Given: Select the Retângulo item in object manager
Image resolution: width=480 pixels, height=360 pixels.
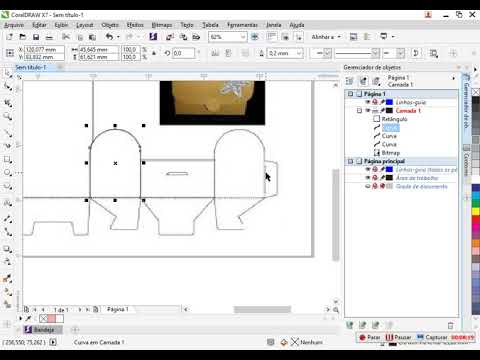Looking at the screenshot, I should pyautogui.click(x=394, y=119).
